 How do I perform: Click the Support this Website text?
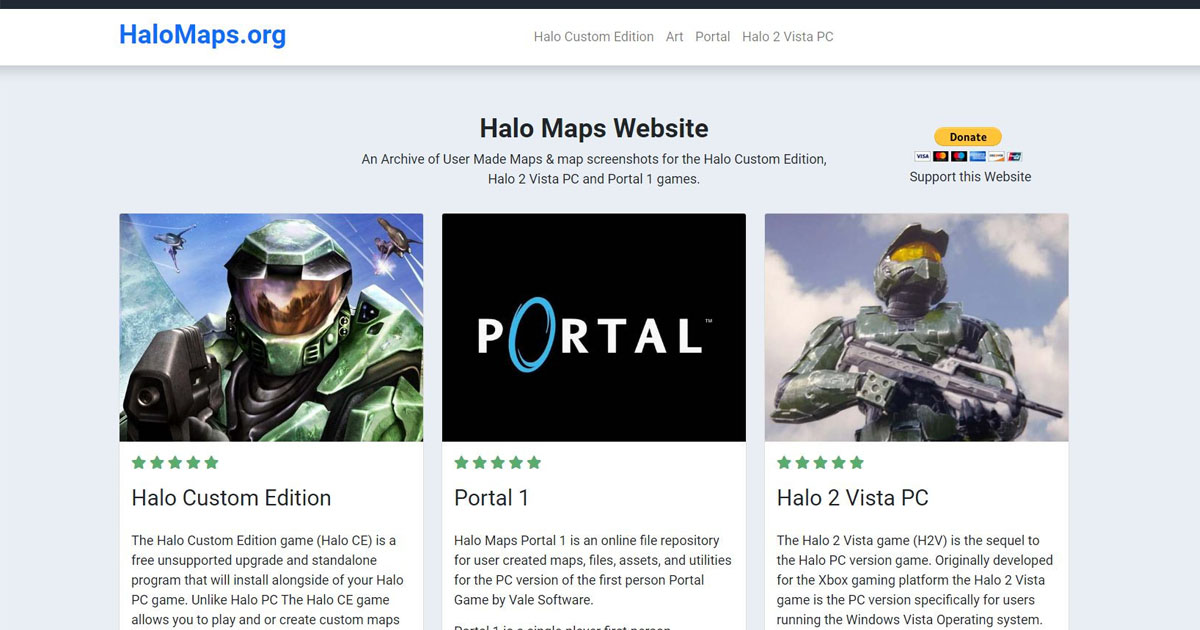970,176
